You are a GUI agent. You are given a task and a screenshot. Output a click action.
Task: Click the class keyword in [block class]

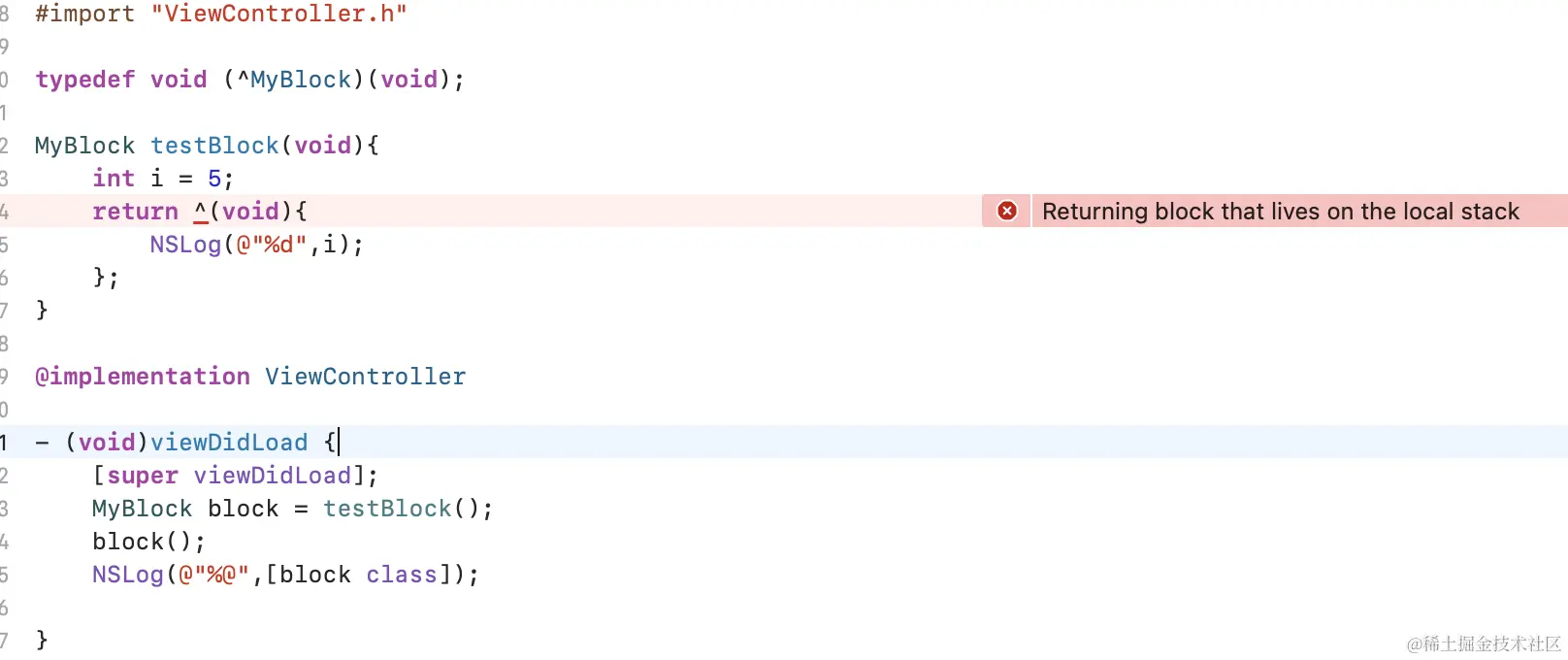[402, 575]
